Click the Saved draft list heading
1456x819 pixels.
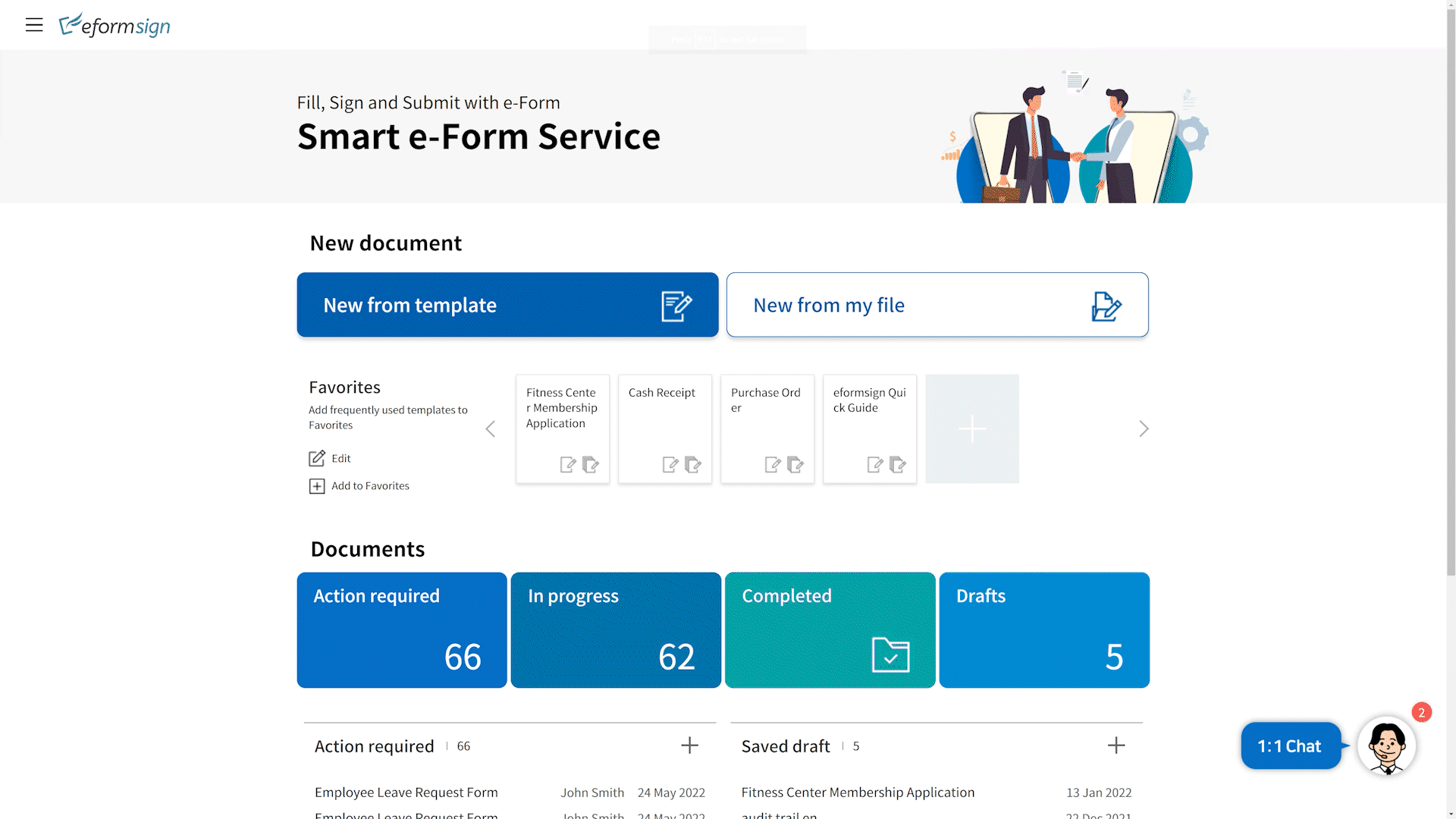[786, 746]
